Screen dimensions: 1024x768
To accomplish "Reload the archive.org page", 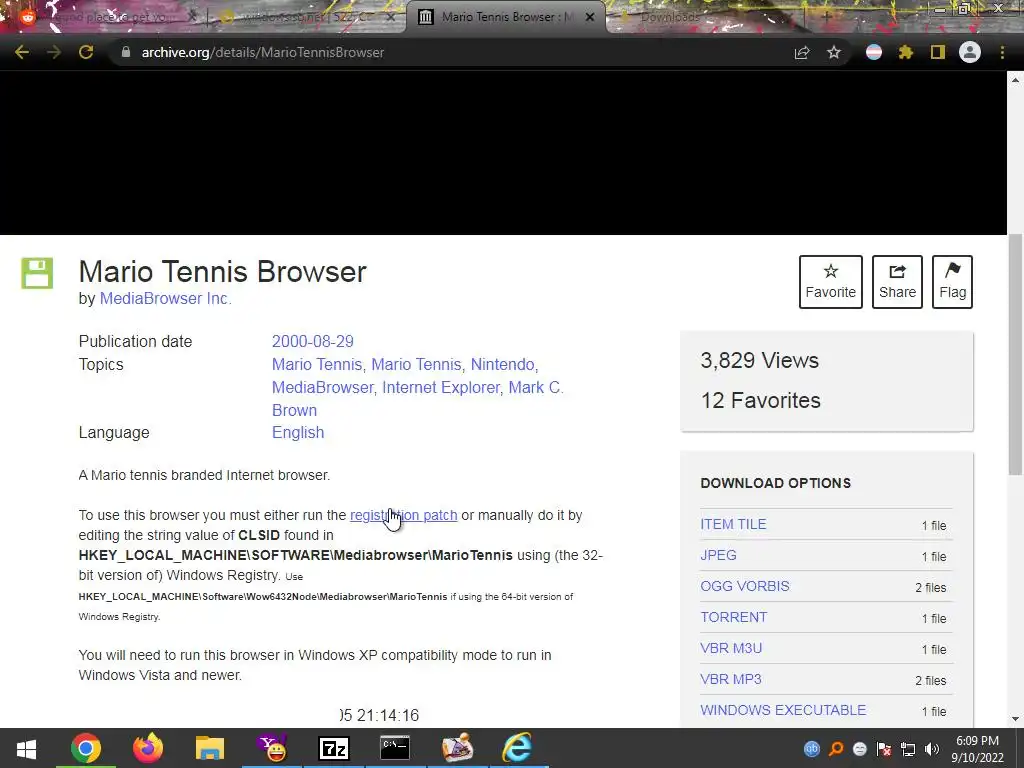I will click(x=86, y=52).
